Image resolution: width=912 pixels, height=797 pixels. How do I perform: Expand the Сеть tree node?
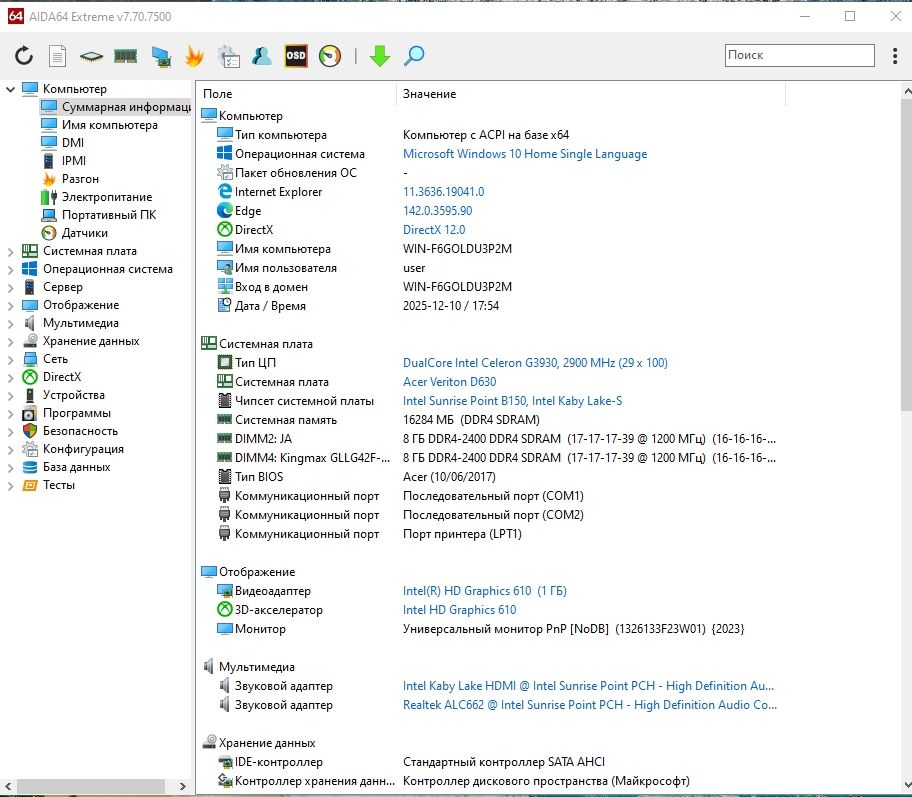pos(10,360)
